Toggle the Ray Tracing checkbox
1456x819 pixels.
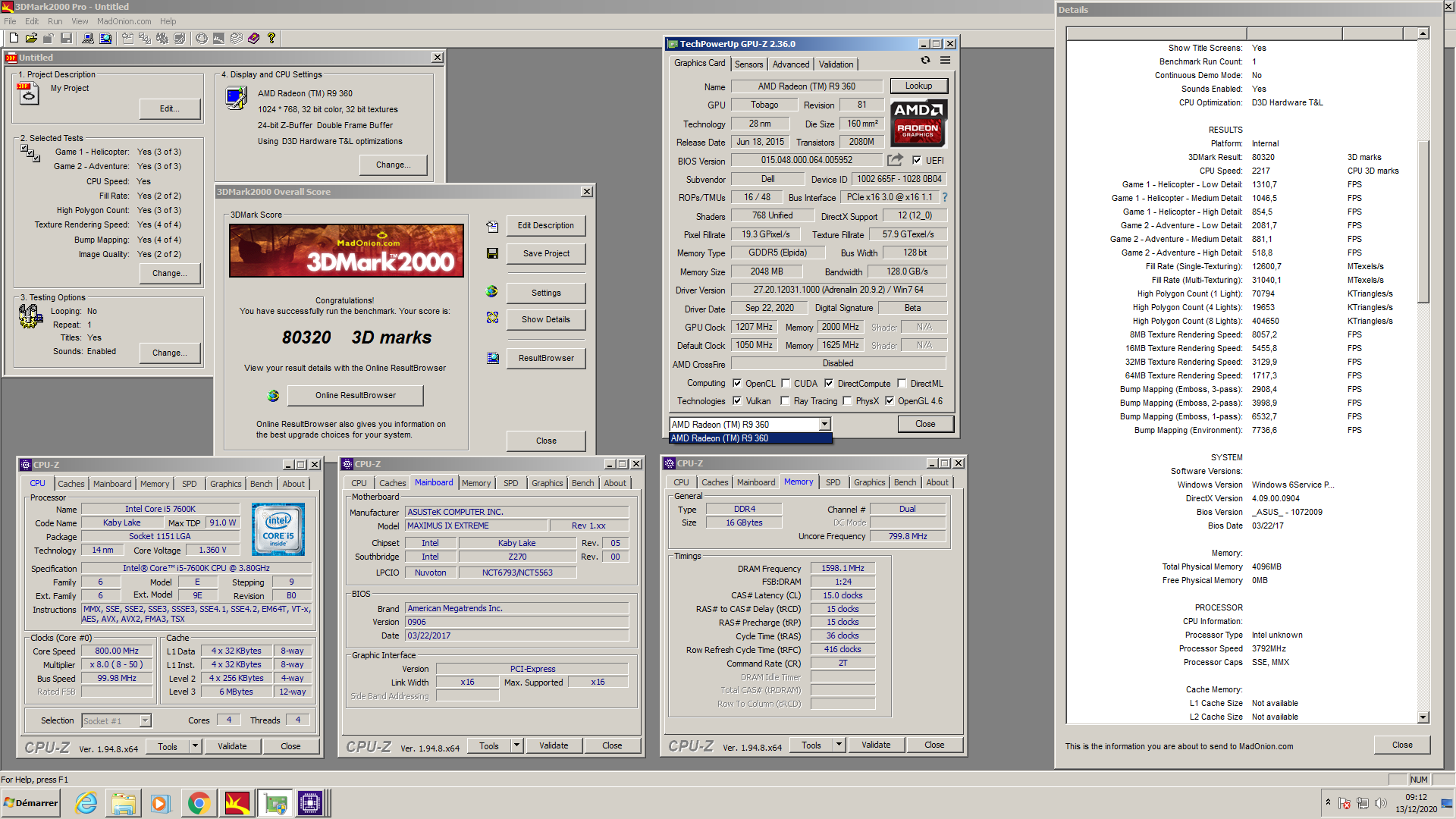click(x=785, y=401)
